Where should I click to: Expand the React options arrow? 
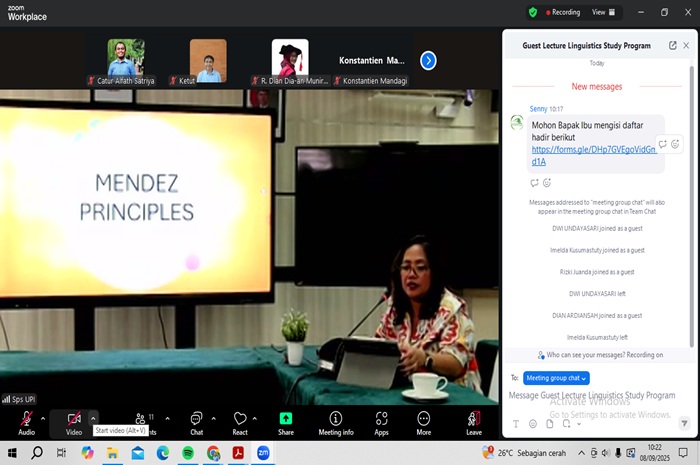256,419
